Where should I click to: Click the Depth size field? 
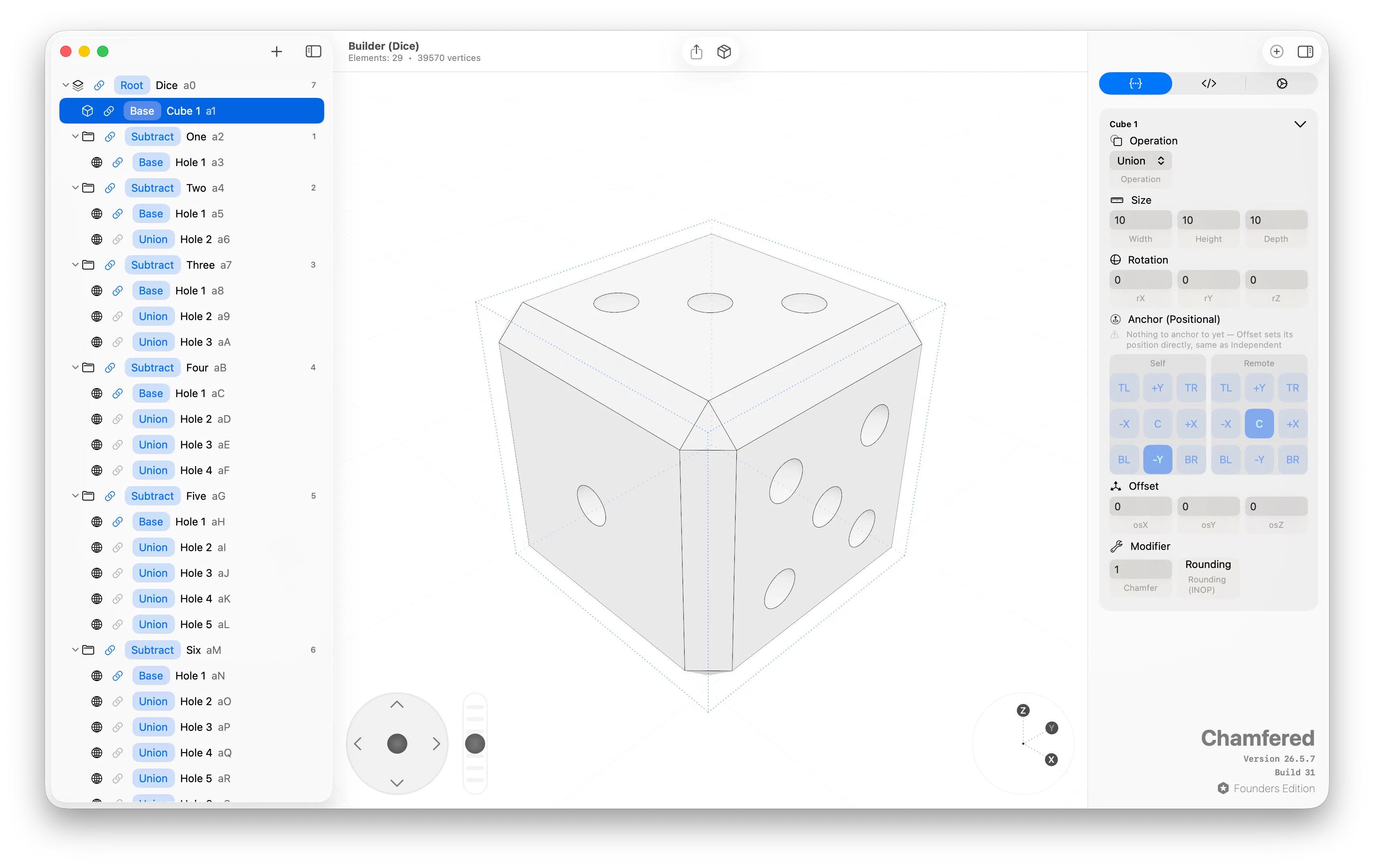point(1276,220)
